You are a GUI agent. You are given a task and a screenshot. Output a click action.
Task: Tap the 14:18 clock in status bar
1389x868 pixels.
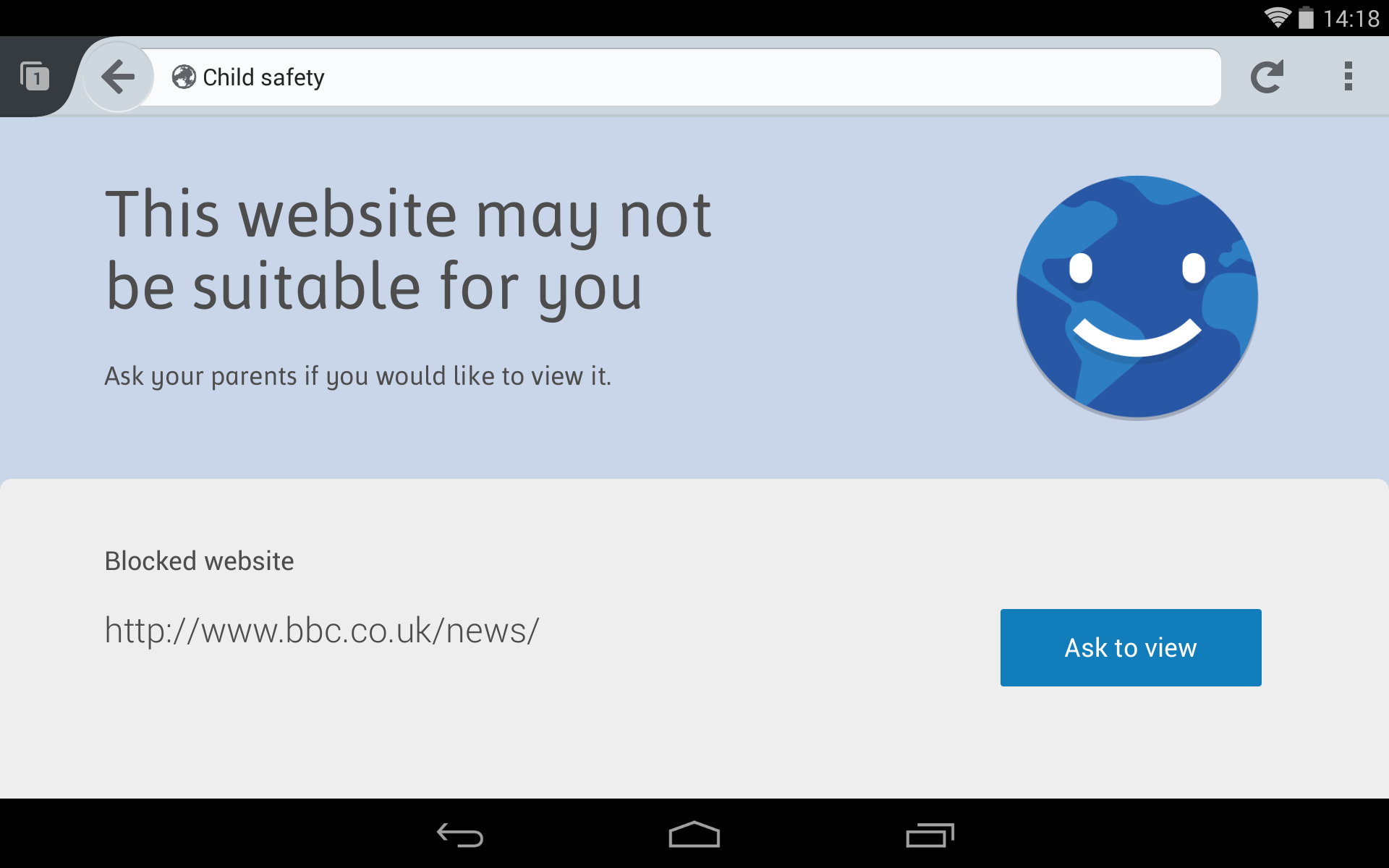tap(1351, 18)
